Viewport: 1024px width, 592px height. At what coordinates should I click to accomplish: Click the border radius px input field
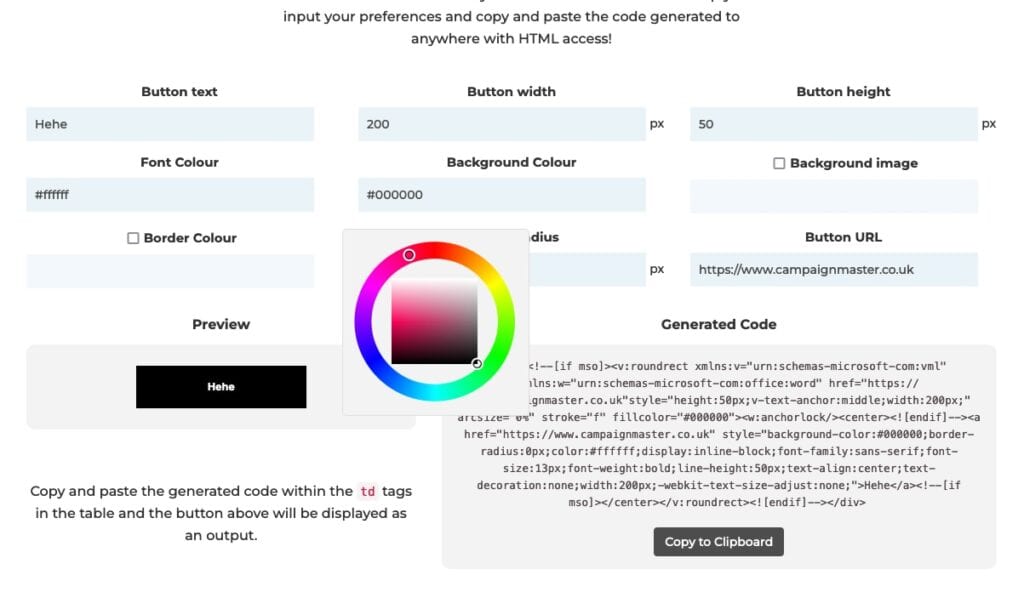[x=586, y=269]
